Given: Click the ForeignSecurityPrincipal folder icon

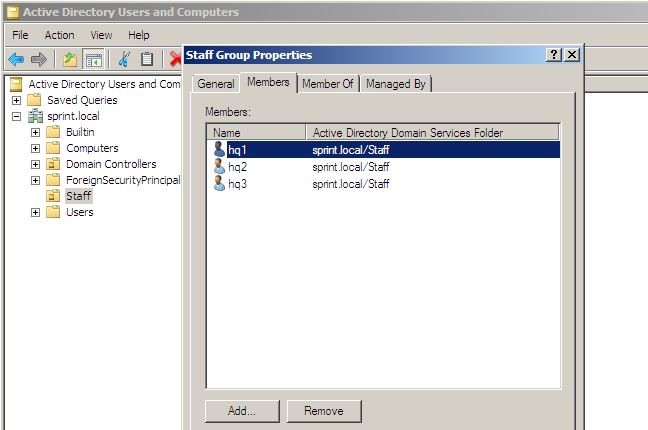Looking at the screenshot, I should [53, 179].
